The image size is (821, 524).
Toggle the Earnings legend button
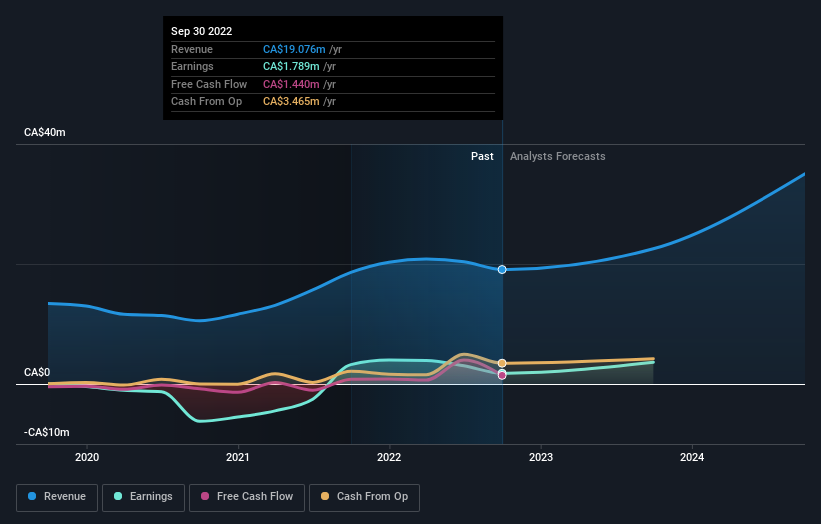(x=143, y=497)
